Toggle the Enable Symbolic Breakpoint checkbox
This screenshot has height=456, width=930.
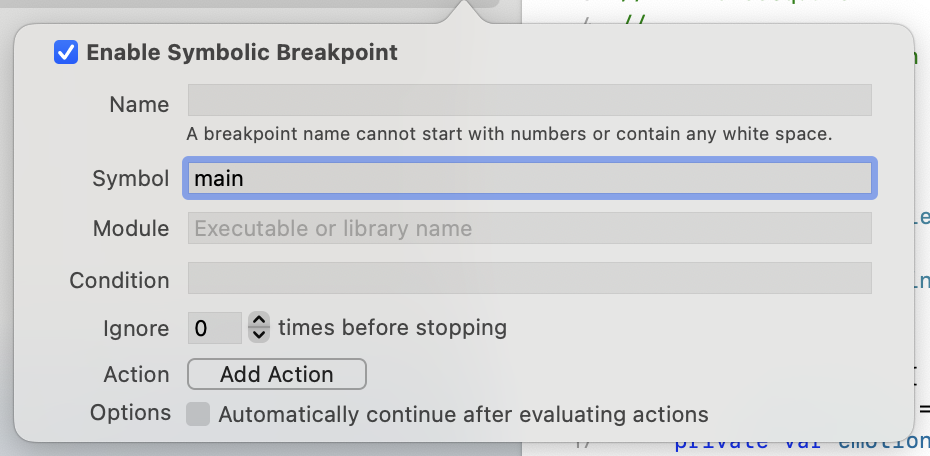point(66,53)
